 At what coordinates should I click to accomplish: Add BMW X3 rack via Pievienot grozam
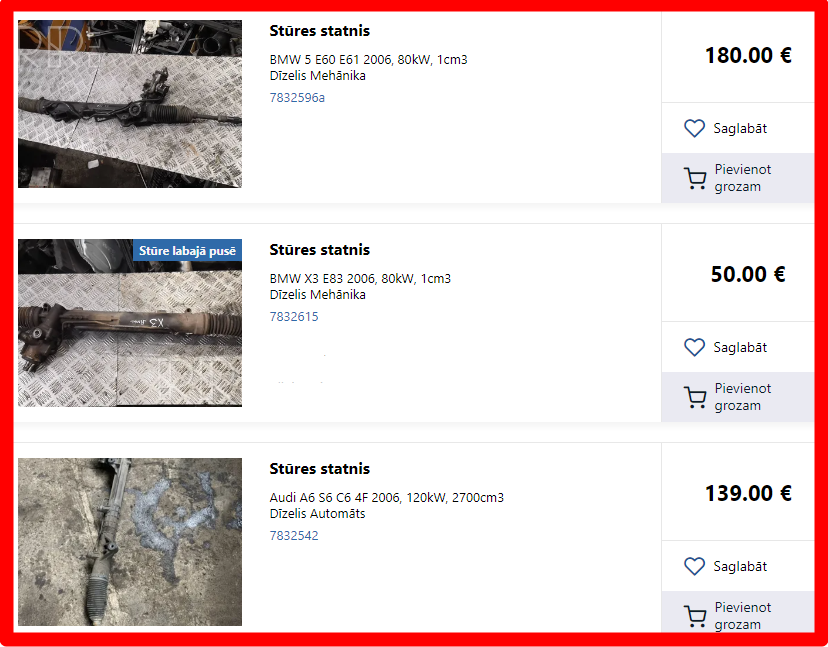tap(738, 397)
